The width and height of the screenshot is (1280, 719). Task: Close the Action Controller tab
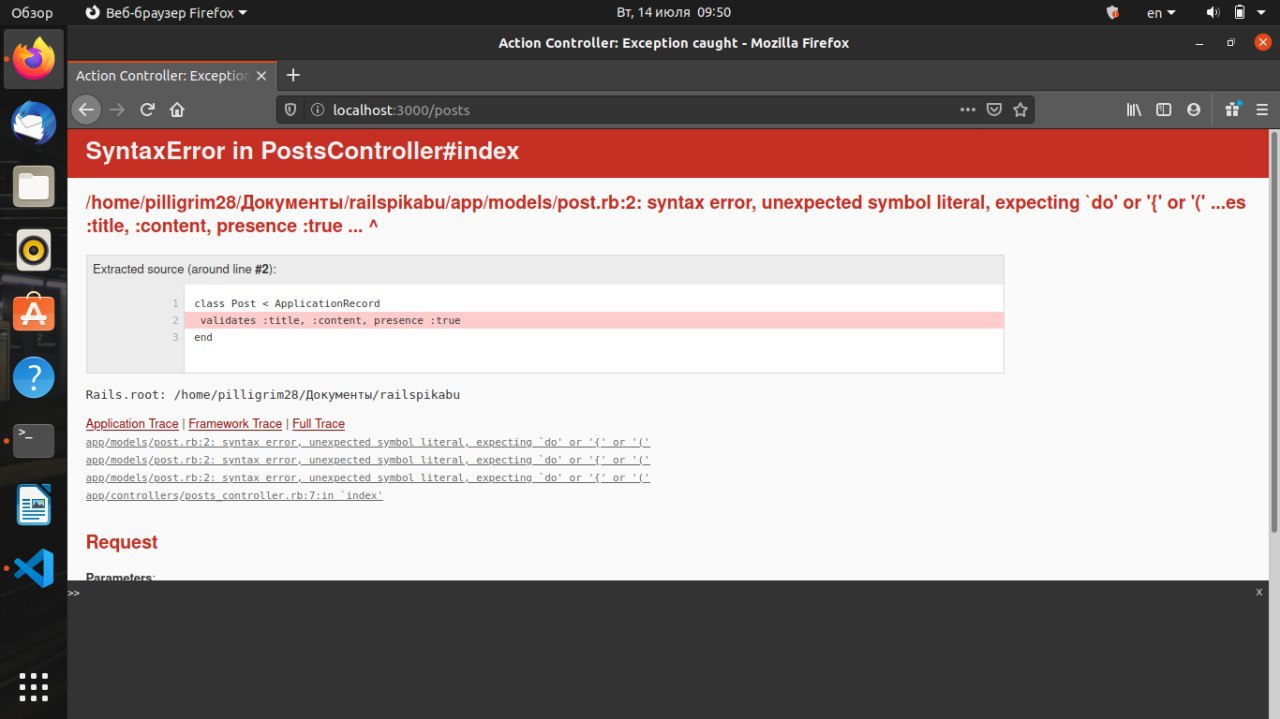[x=261, y=76]
